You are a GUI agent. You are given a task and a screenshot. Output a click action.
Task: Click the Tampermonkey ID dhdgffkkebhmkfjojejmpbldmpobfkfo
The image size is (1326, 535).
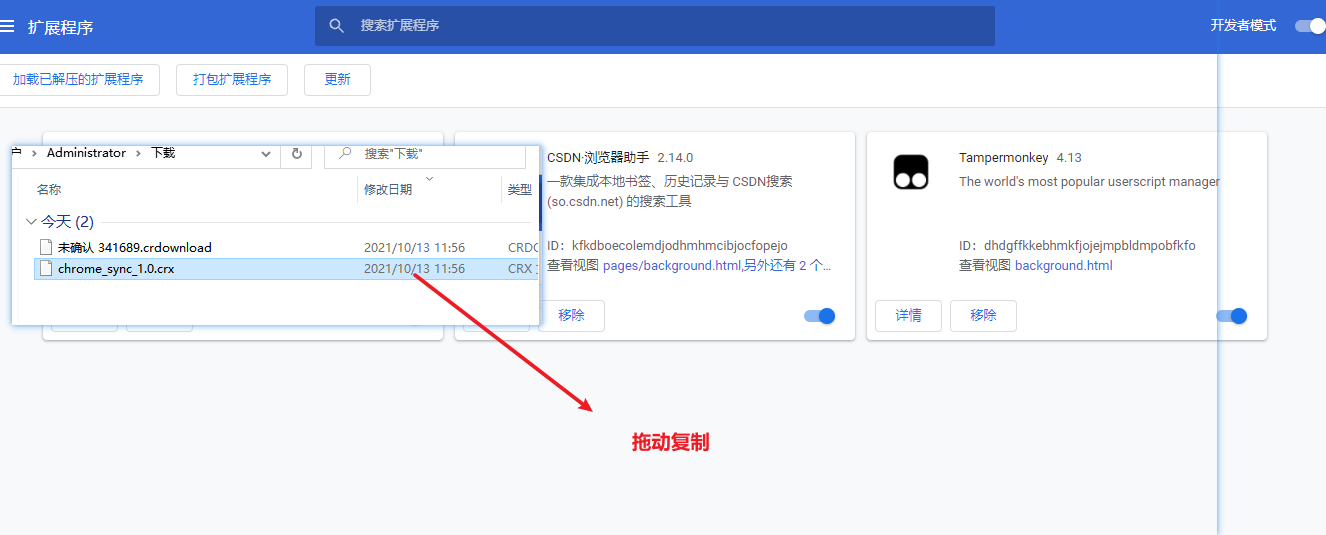coord(1090,246)
